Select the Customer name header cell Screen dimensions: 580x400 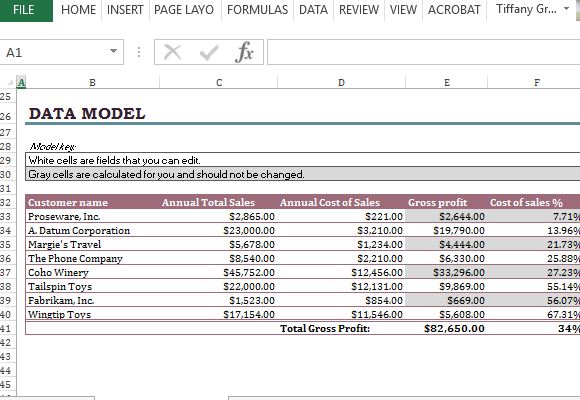tap(92, 202)
